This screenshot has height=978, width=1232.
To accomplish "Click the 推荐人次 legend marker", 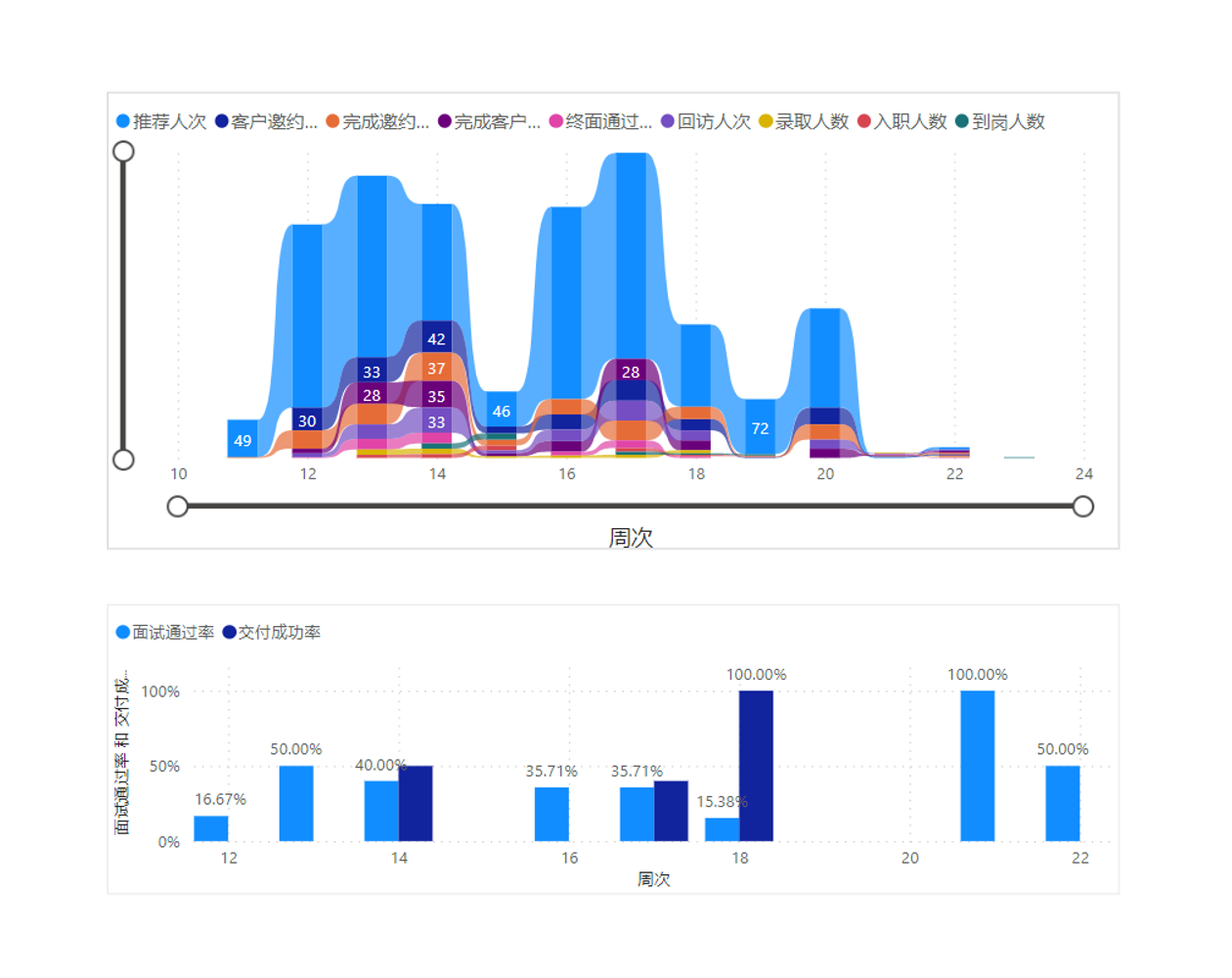I will (x=123, y=121).
